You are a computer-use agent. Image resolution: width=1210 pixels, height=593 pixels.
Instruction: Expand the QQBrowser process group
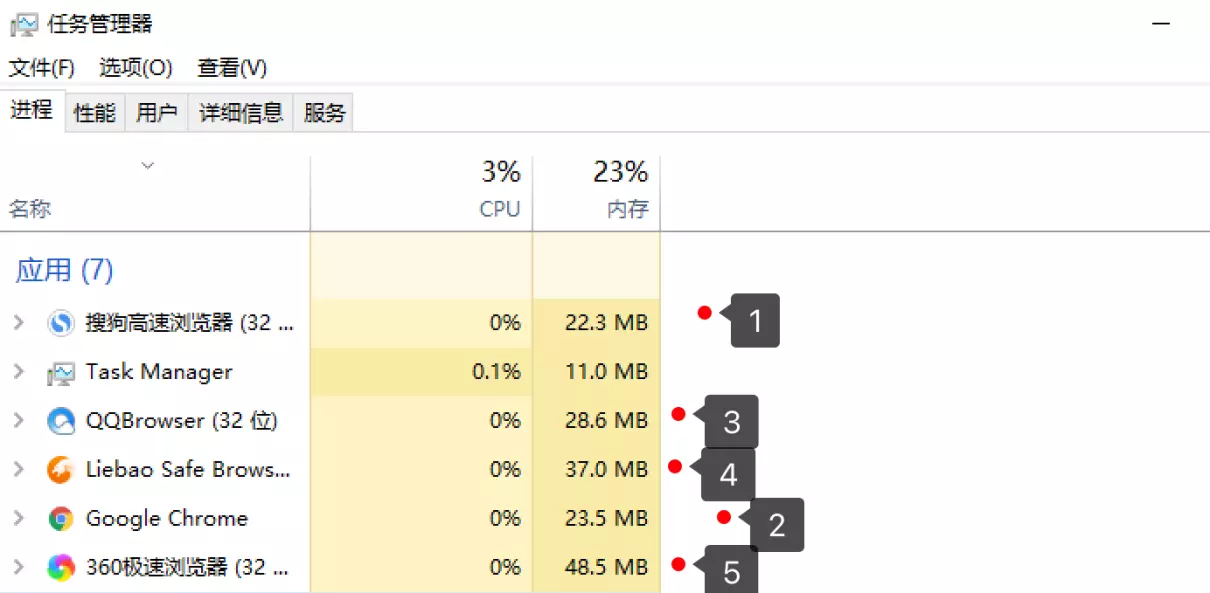point(17,421)
